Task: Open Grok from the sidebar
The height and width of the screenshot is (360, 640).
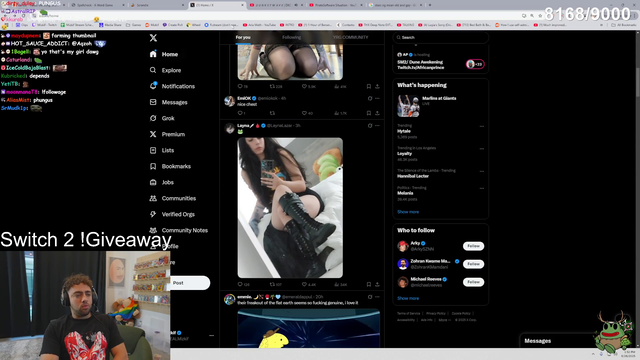Action: (x=162, y=118)
